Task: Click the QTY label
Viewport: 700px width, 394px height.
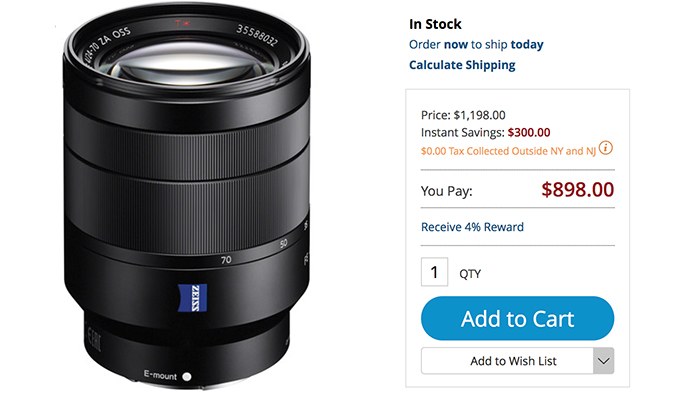Action: pos(470,274)
